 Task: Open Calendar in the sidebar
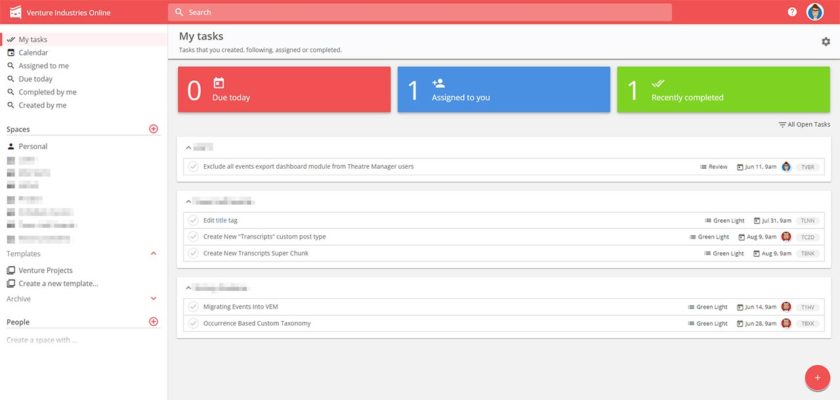point(32,53)
